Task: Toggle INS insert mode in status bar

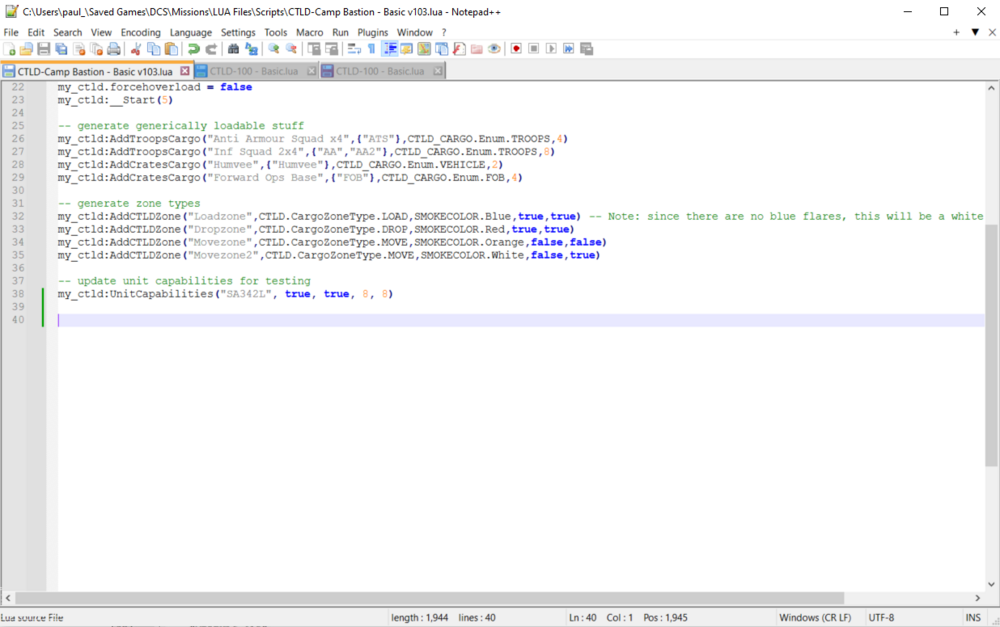Action: (973, 617)
